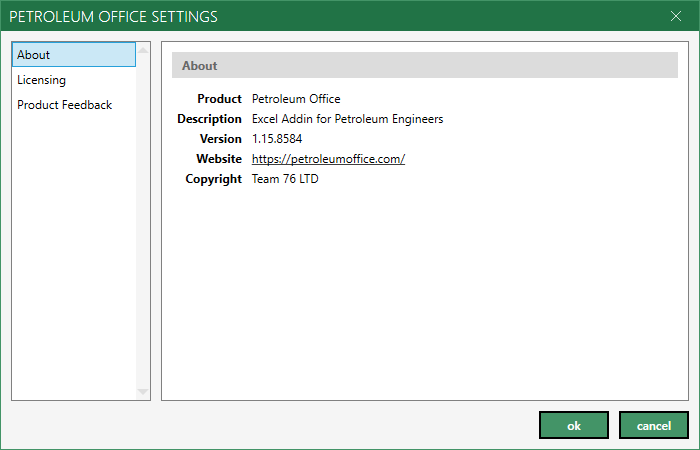The width and height of the screenshot is (700, 450).
Task: Click the Excel Addin for Petroleum Engineers text
Action: point(347,119)
